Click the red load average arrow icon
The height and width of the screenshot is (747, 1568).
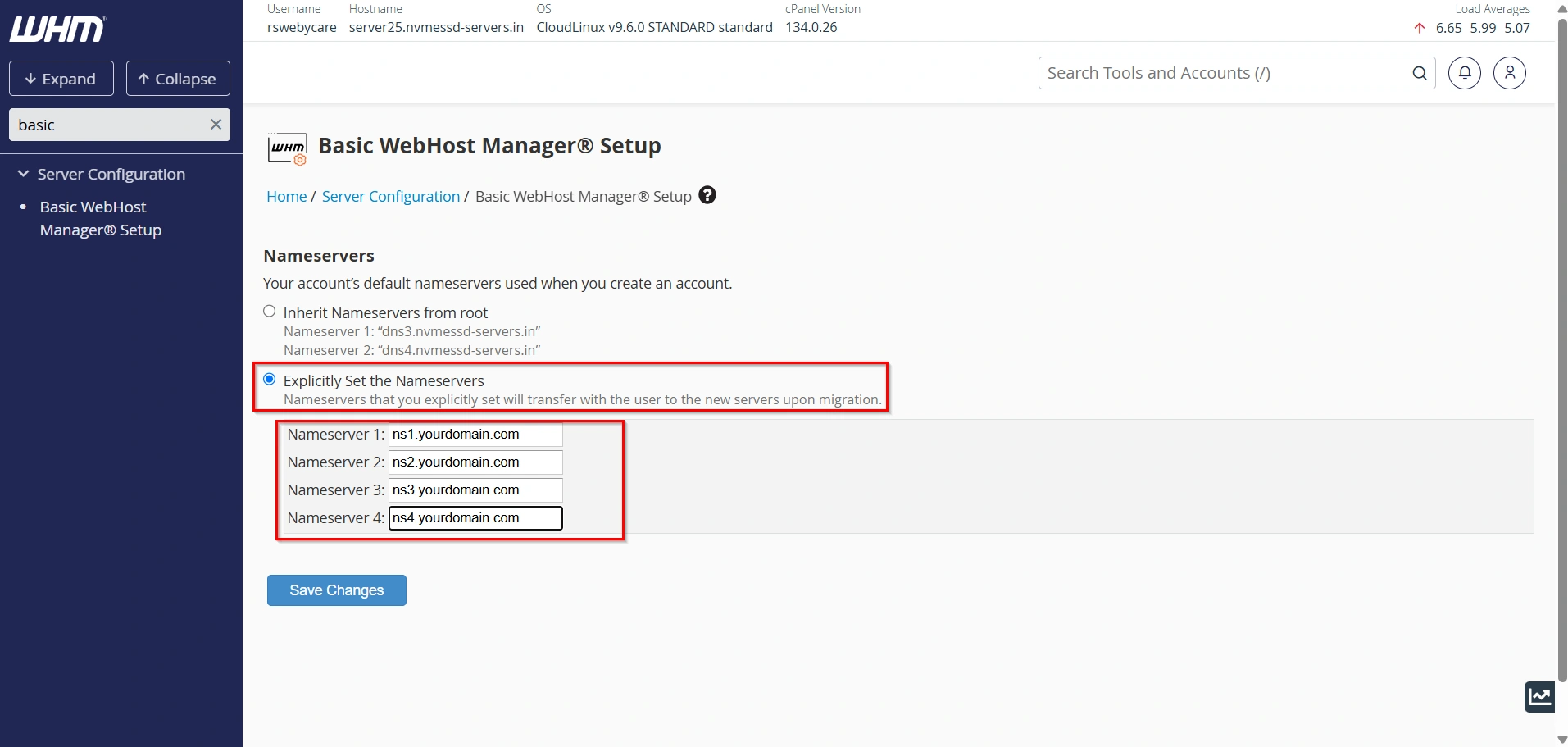tap(1420, 28)
